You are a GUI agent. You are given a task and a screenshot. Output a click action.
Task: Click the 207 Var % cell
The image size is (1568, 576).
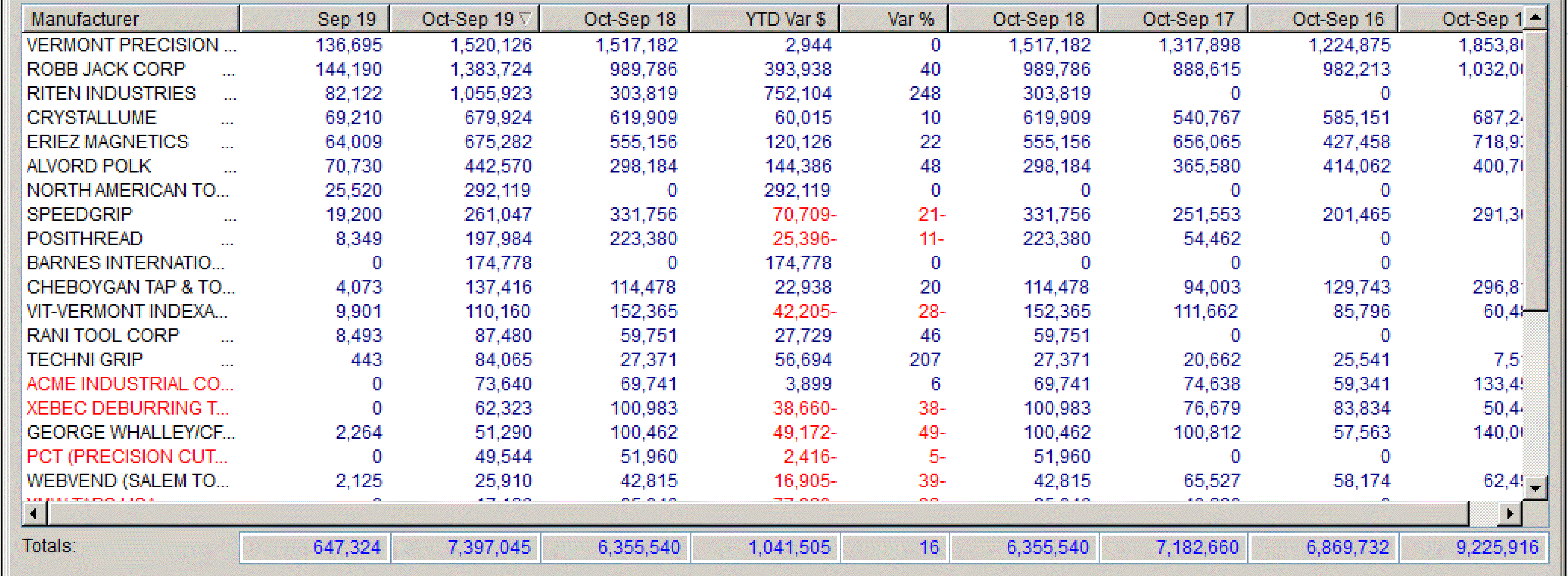pyautogui.click(x=925, y=360)
